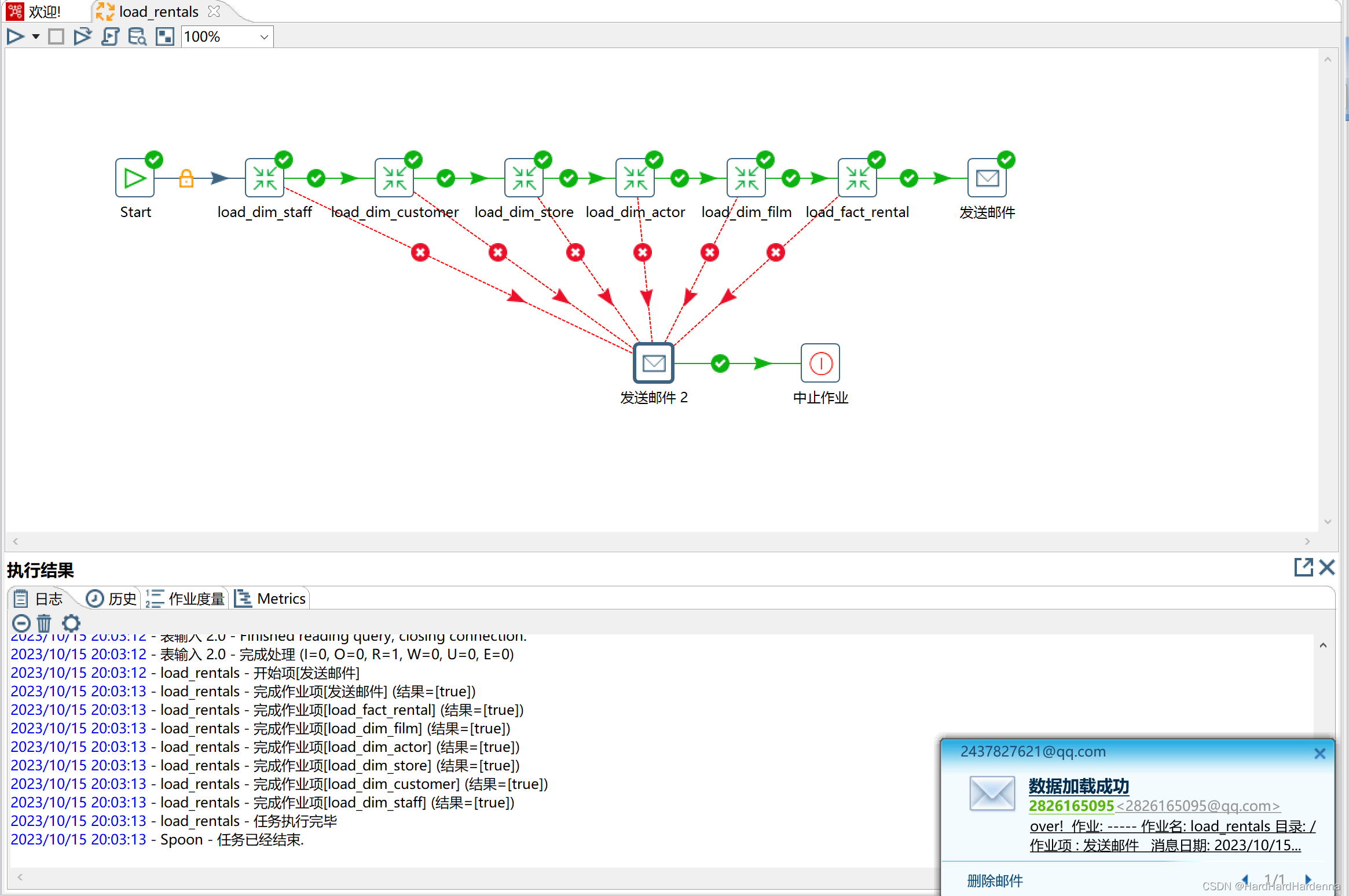Viewport: 1349px width, 896px height.
Task: Select the load_dim_staff transformation entry
Action: tap(265, 178)
